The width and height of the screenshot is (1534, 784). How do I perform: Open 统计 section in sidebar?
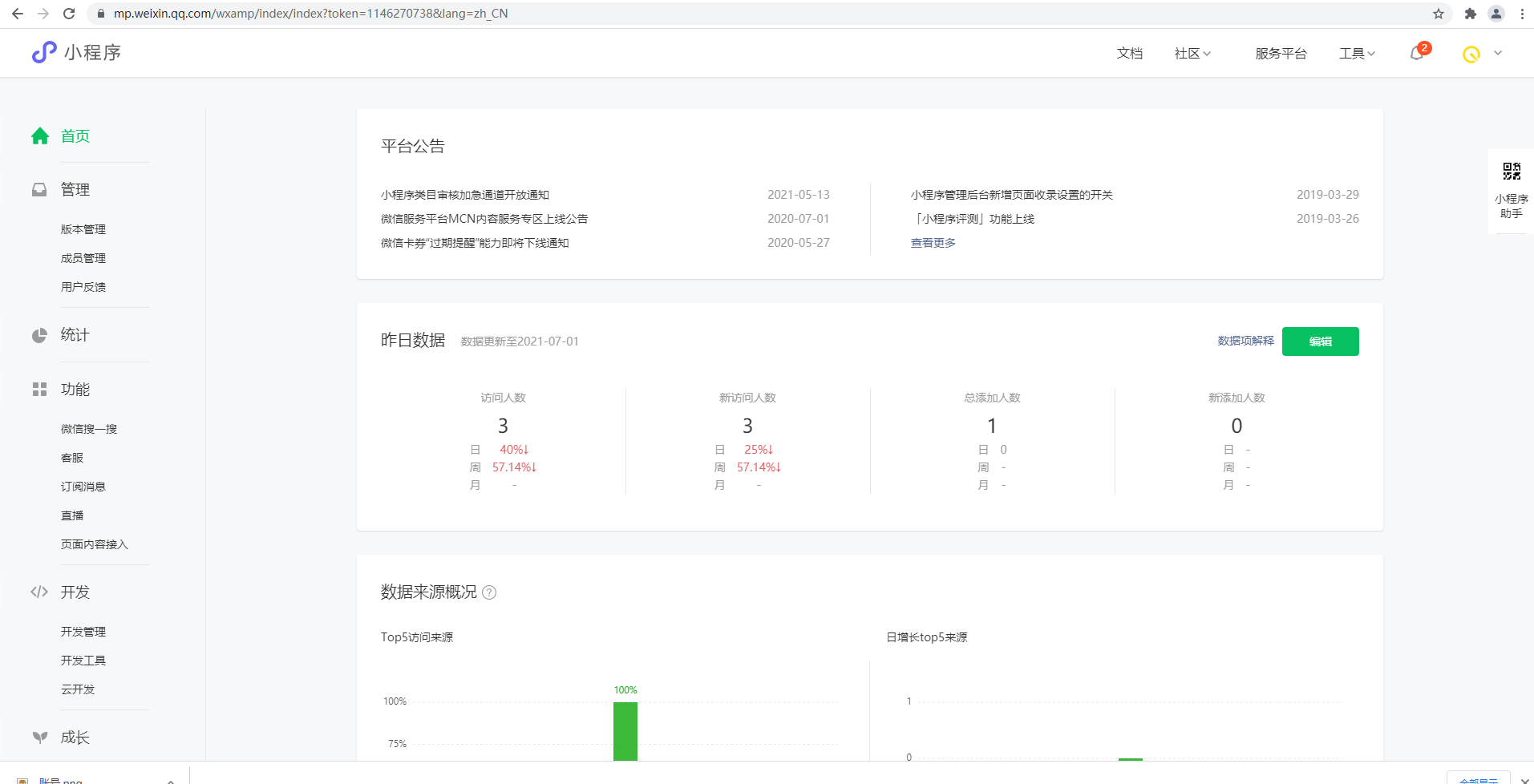pyautogui.click(x=75, y=335)
